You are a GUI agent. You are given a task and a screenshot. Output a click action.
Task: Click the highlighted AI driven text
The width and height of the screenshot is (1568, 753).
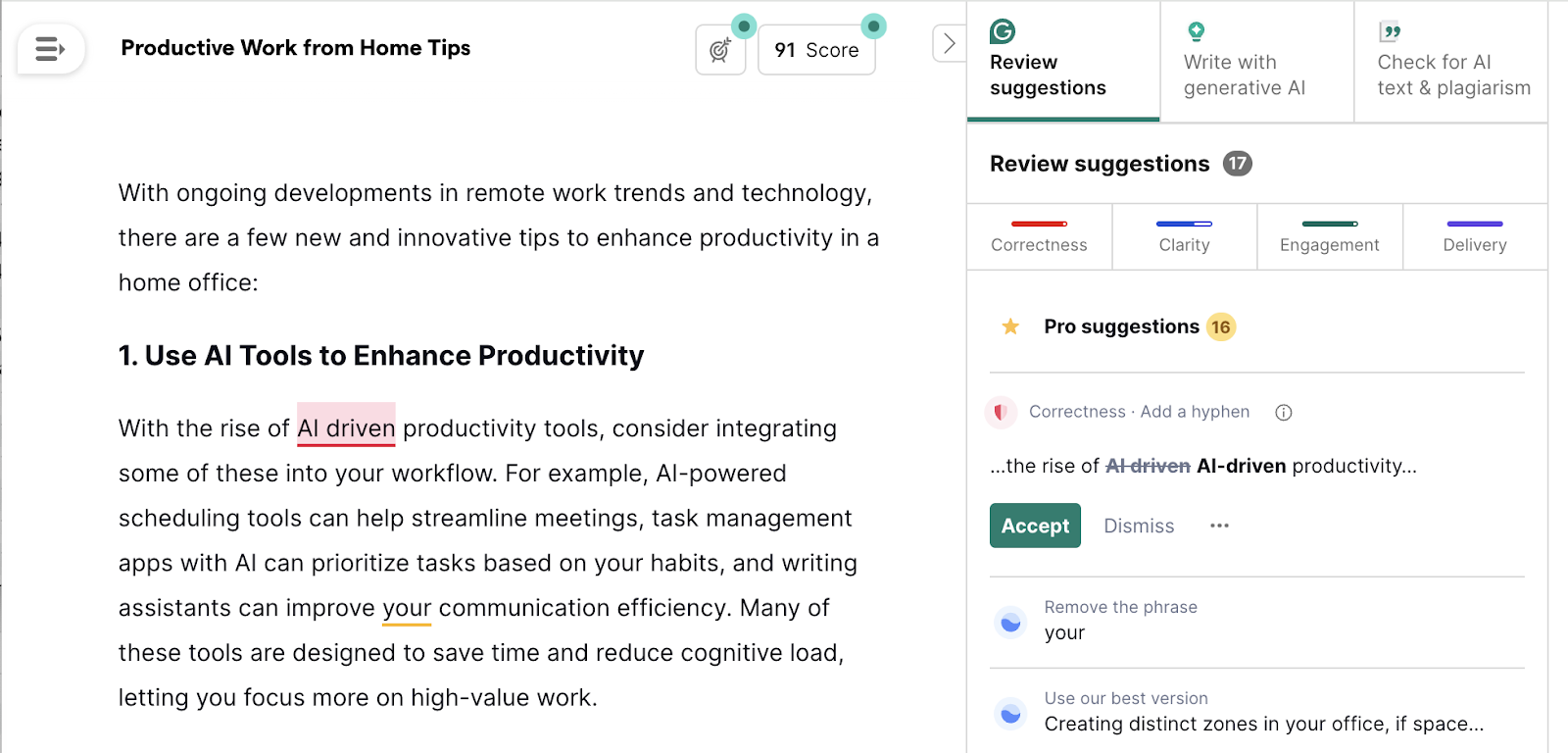click(345, 428)
